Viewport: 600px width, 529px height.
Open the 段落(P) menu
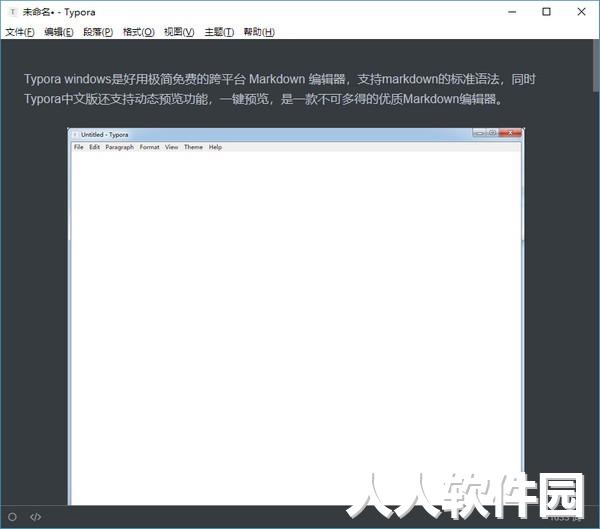tap(98, 32)
